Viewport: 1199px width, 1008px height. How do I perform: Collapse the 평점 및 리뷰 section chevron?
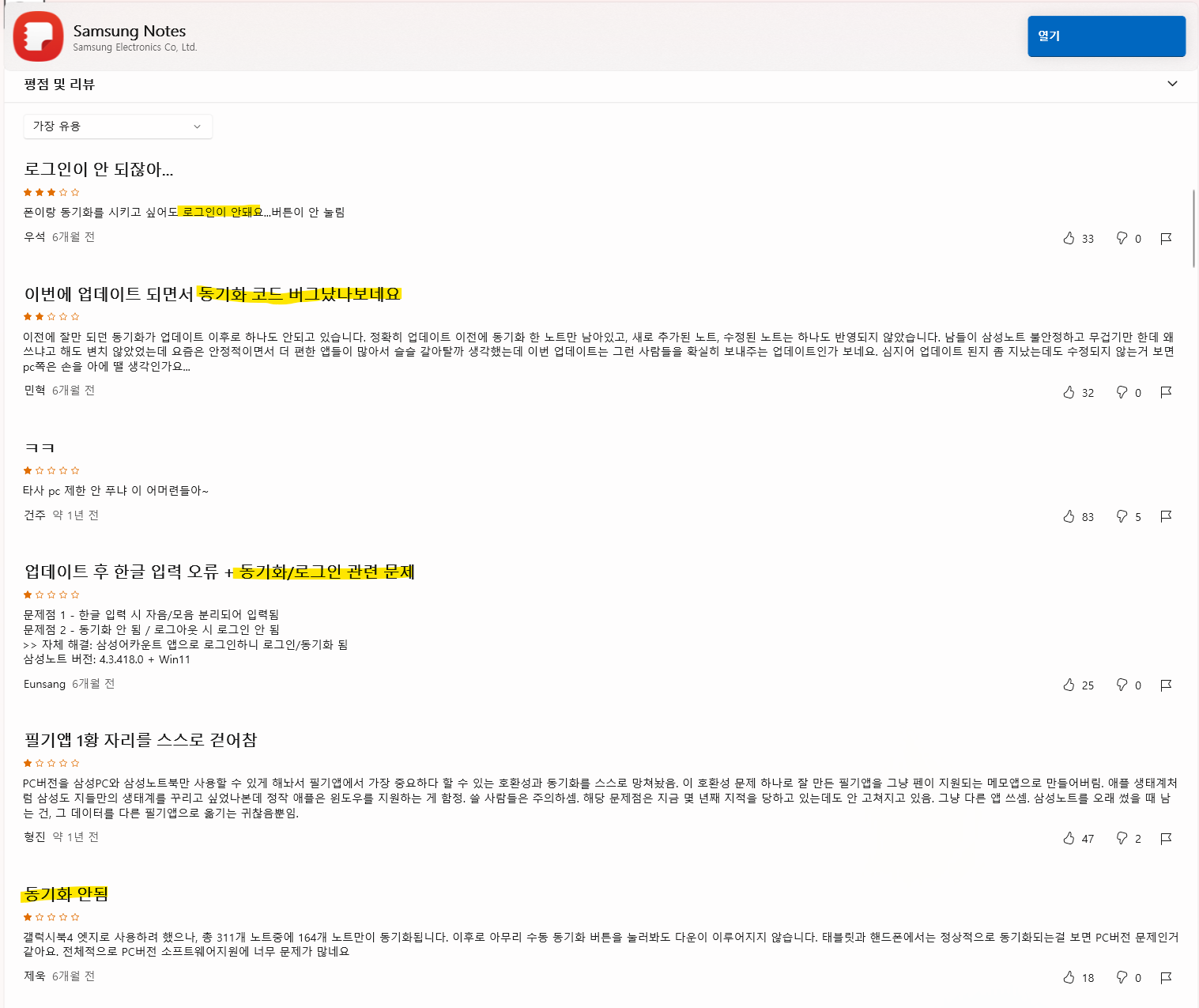(x=1172, y=84)
